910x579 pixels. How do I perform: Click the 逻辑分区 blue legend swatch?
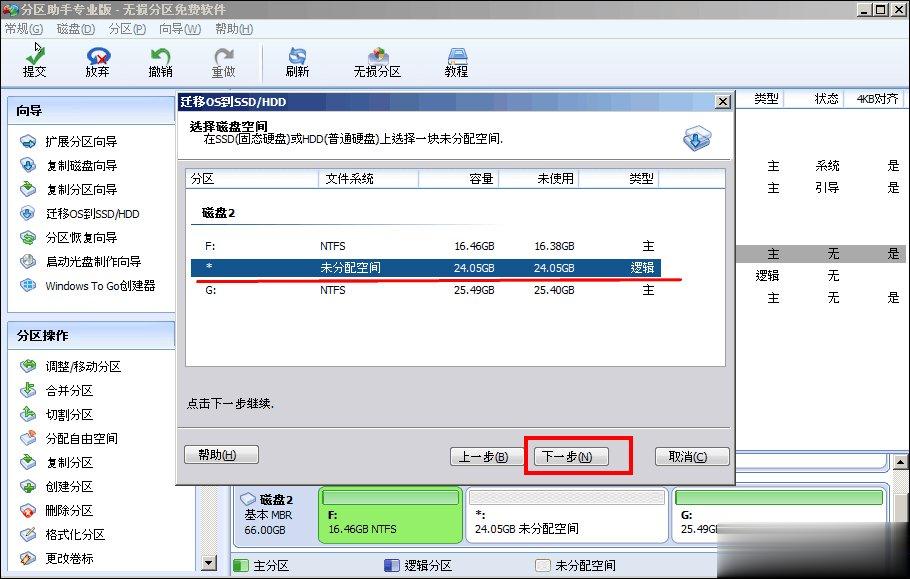pos(392,565)
